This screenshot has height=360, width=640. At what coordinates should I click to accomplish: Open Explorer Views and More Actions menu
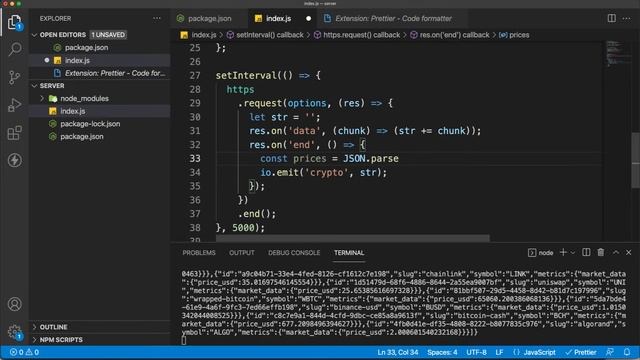point(157,18)
